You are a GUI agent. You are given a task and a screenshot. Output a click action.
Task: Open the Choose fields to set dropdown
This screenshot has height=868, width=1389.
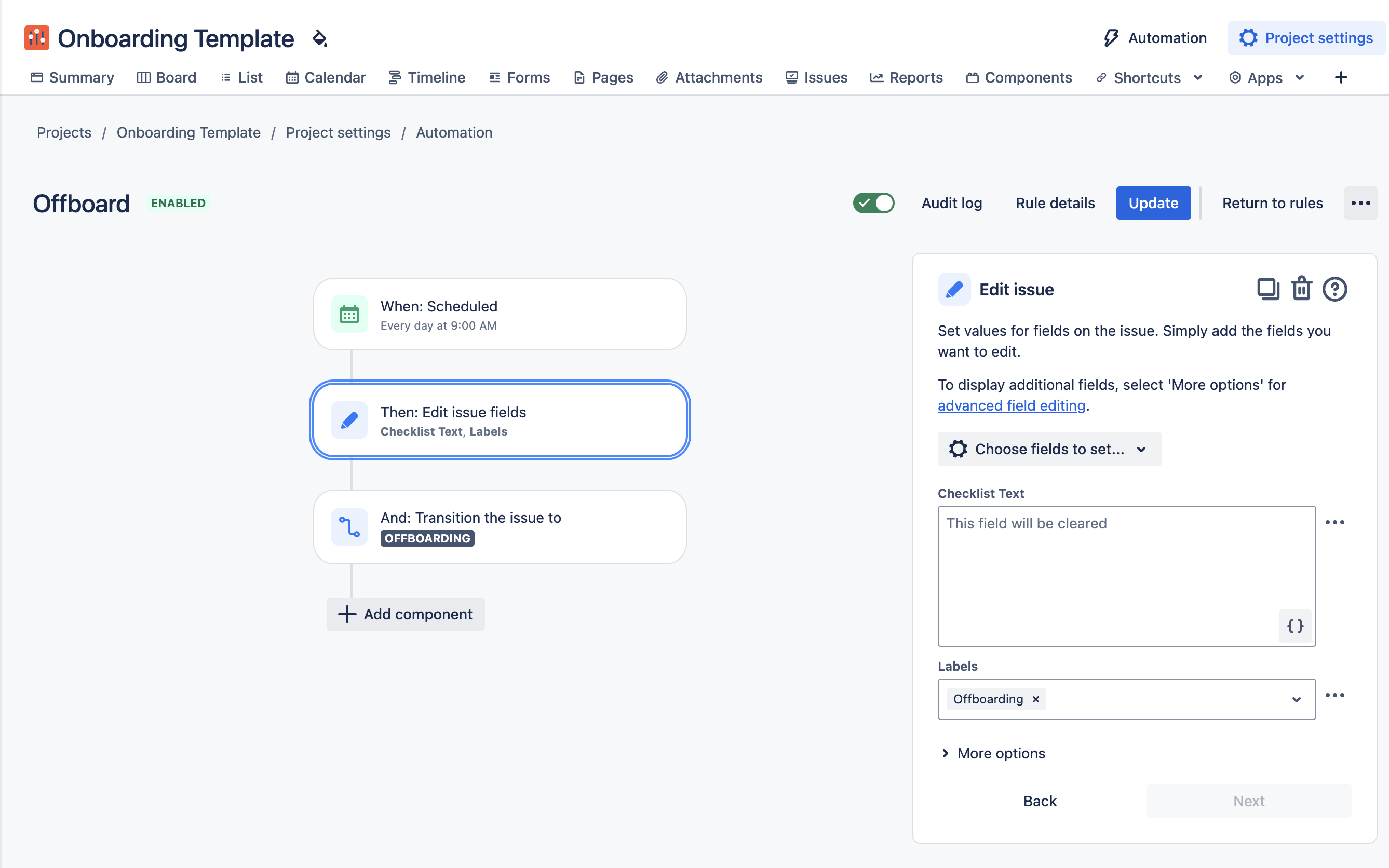pos(1049,449)
